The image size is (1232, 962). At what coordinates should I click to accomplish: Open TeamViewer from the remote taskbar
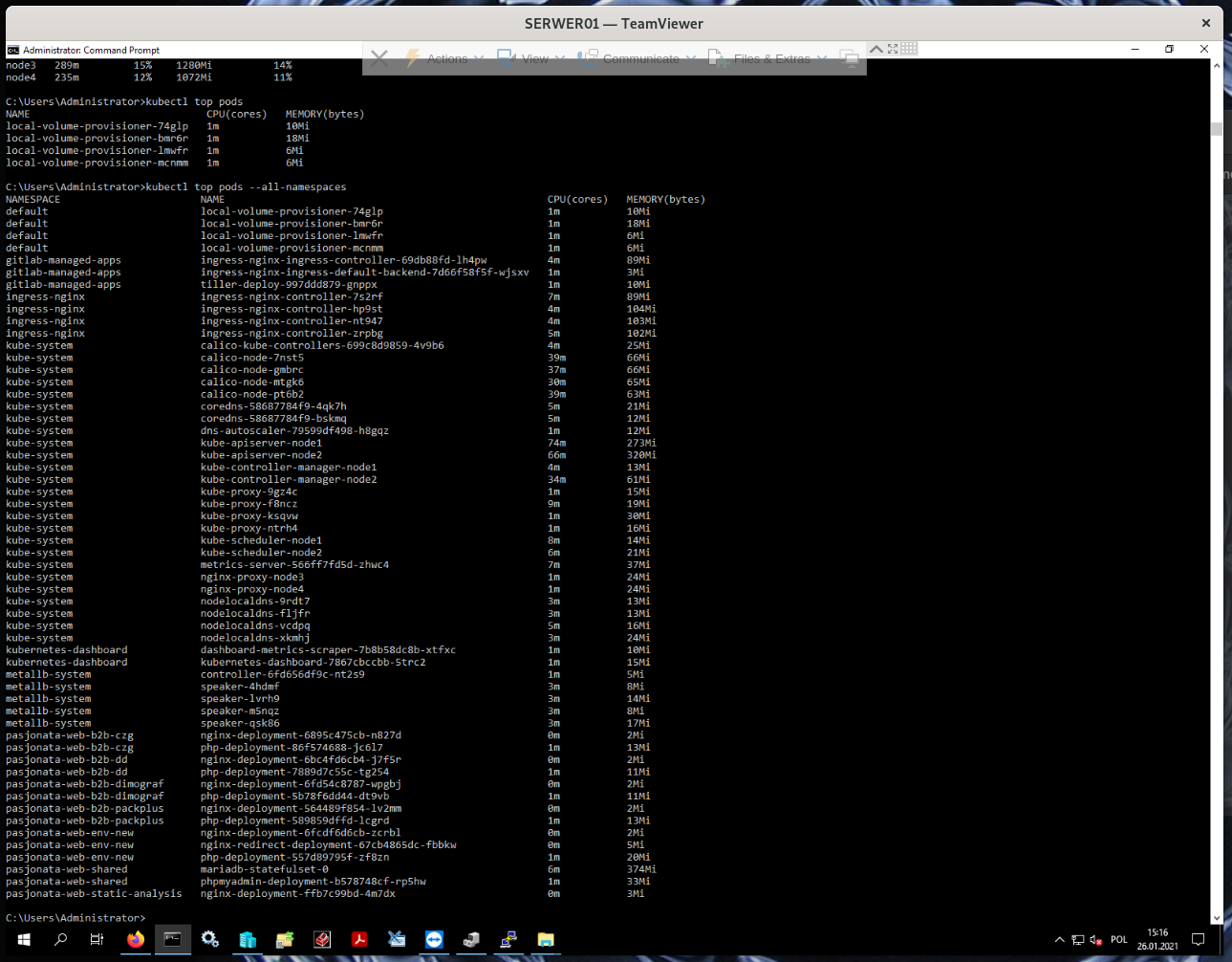pos(434,939)
